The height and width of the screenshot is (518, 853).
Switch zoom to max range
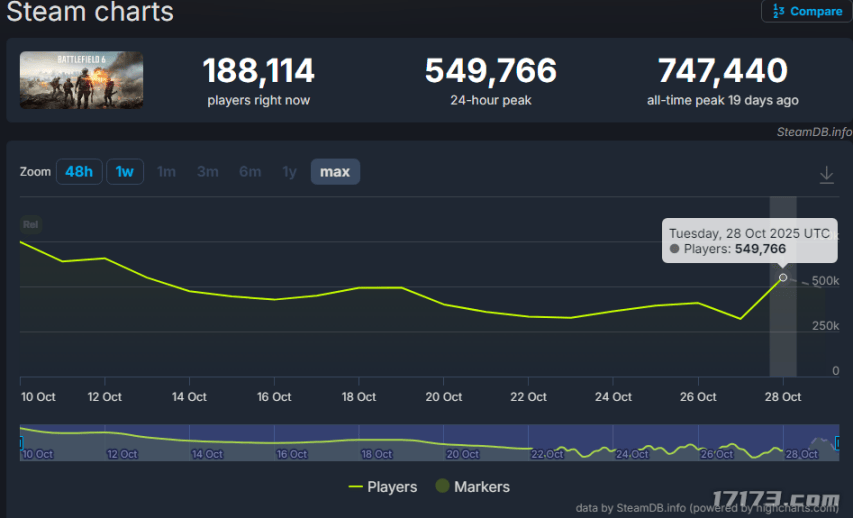tap(335, 172)
